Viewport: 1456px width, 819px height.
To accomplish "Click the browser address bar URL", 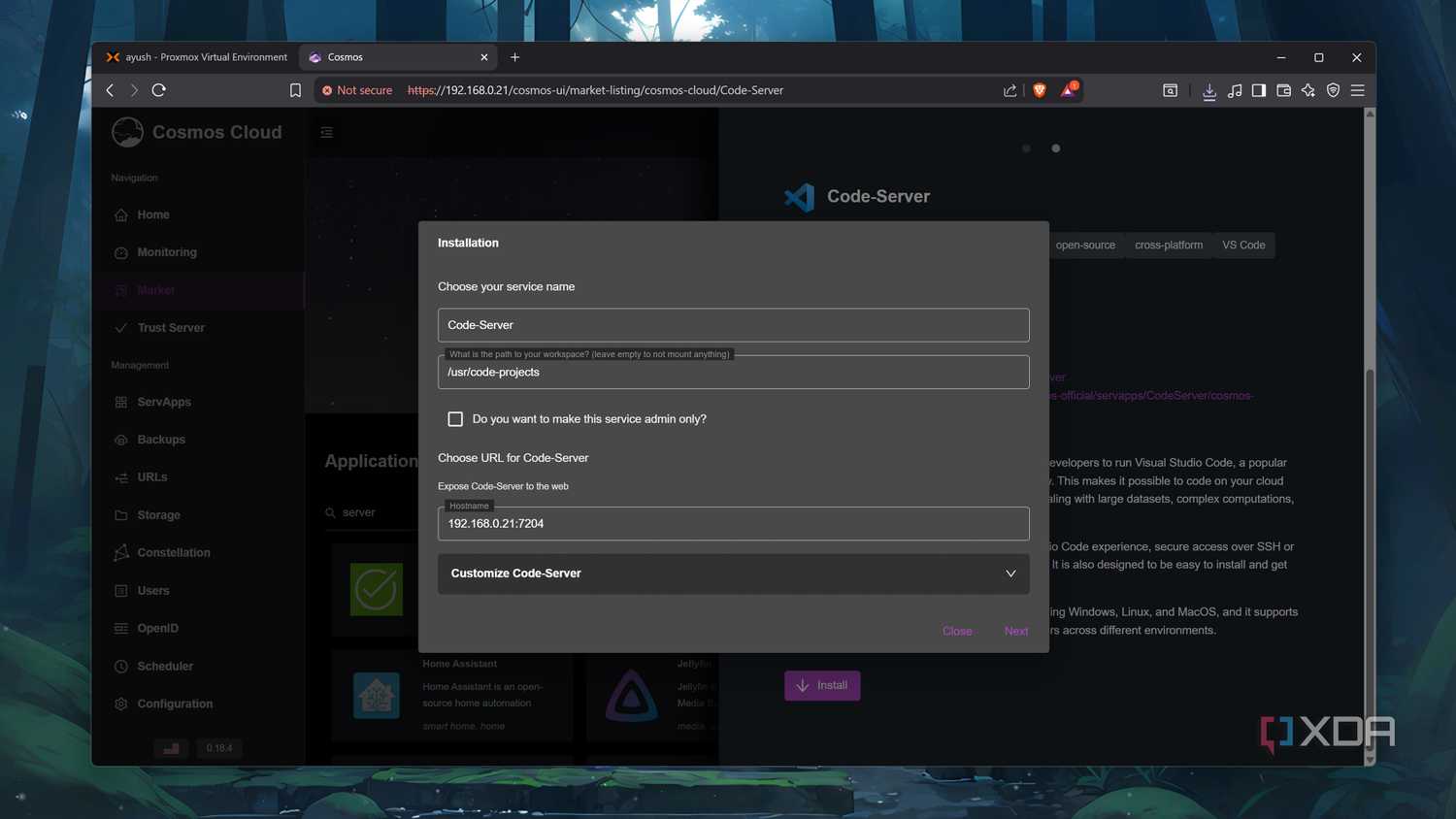I will 595,90.
